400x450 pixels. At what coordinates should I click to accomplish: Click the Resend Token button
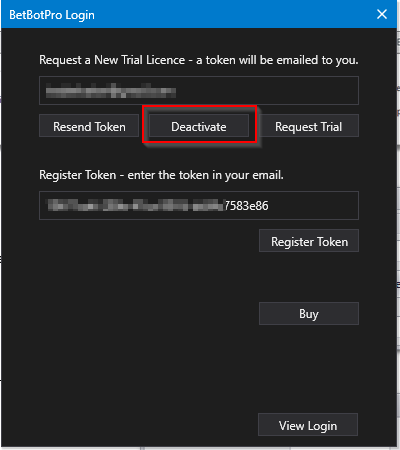click(x=89, y=126)
